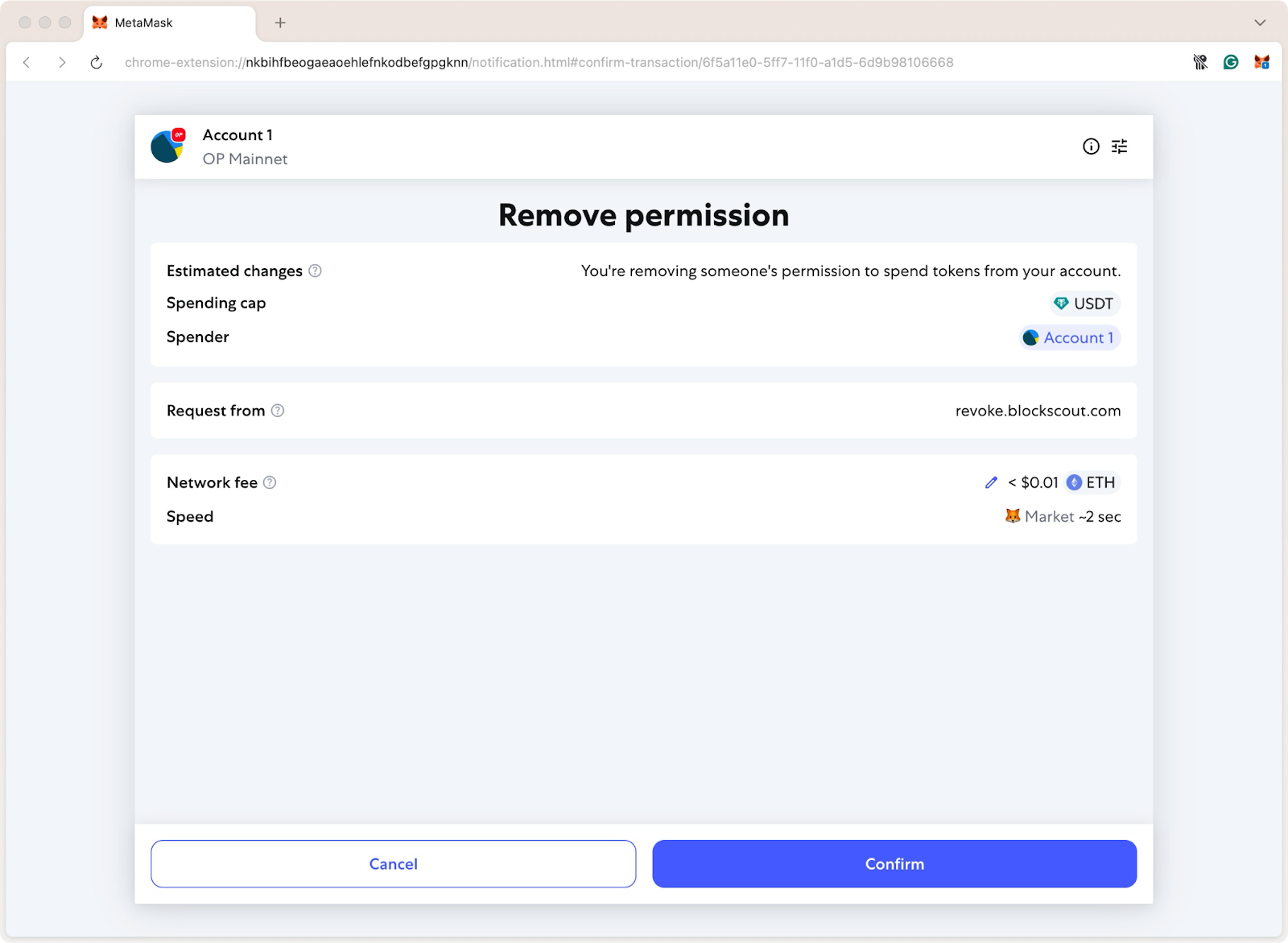Click the ETH currency icon
The image size is (1288, 943).
coord(1074,482)
